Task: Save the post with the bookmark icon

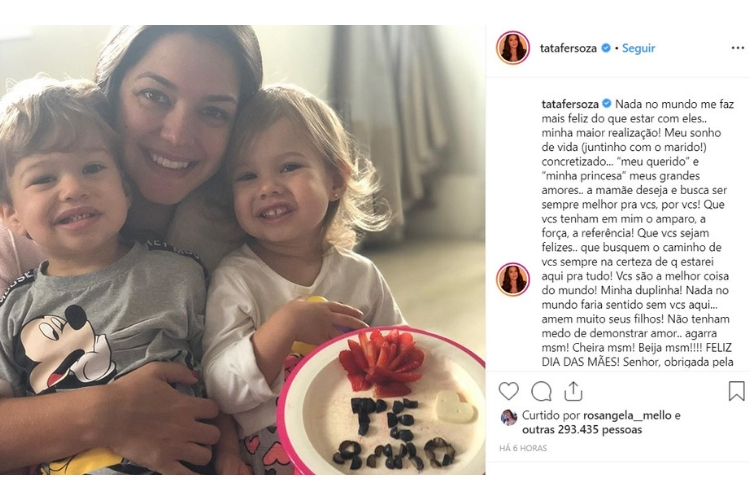Action: point(737,391)
